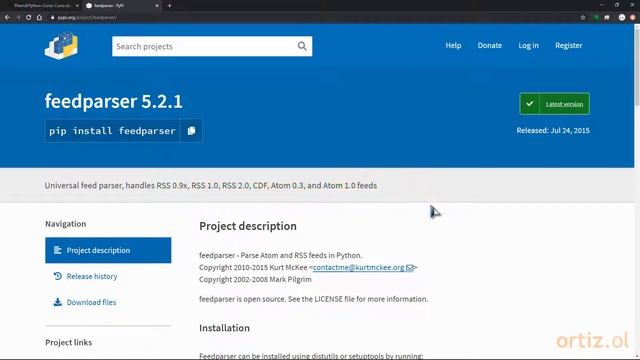
Task: Open new browser tab with plus icon
Action: (x=169, y=6)
